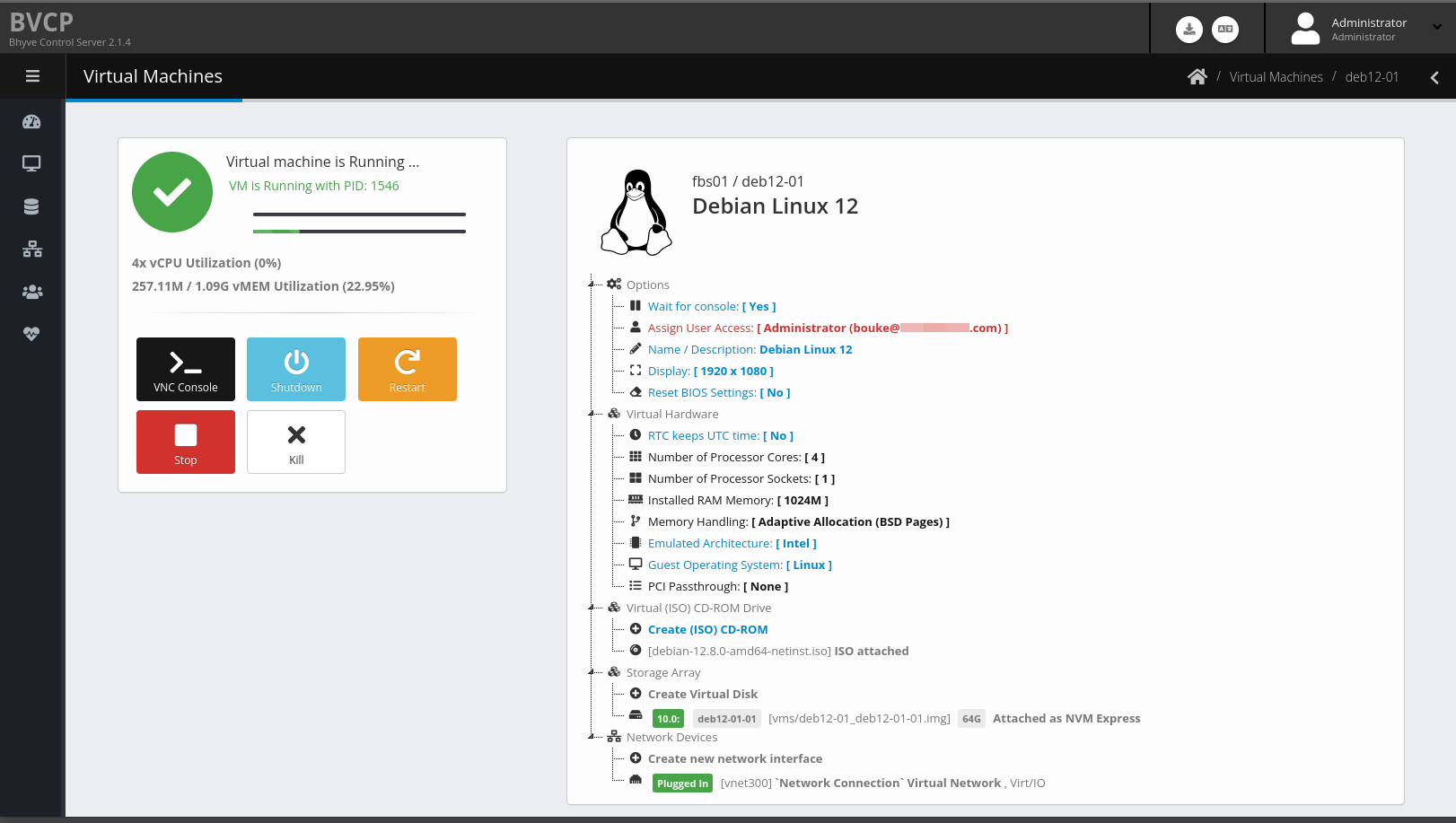Click the pencil icon beside Name / Description

tap(636, 348)
